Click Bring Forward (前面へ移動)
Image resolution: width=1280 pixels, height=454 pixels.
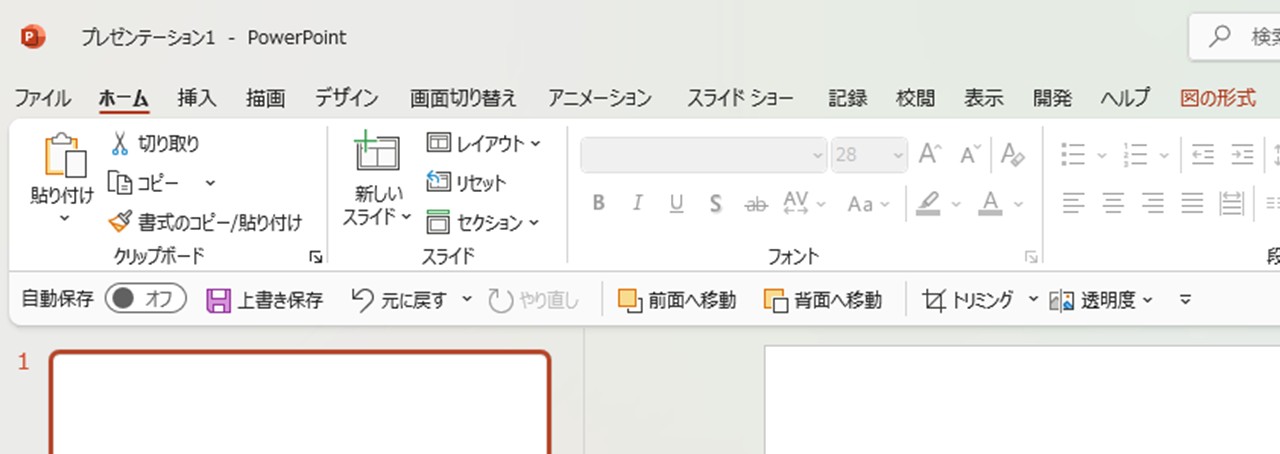pyautogui.click(x=677, y=299)
